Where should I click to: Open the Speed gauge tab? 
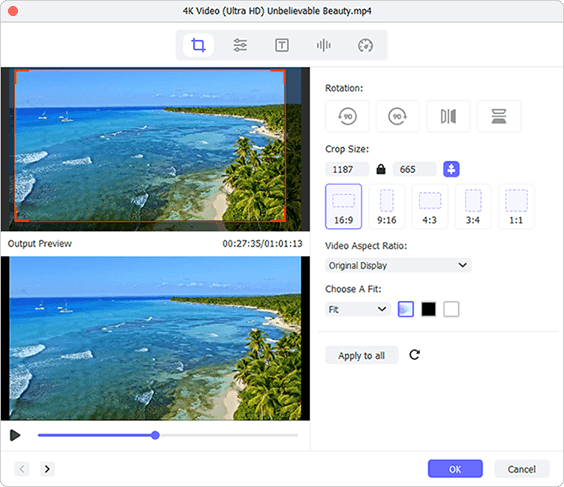365,45
